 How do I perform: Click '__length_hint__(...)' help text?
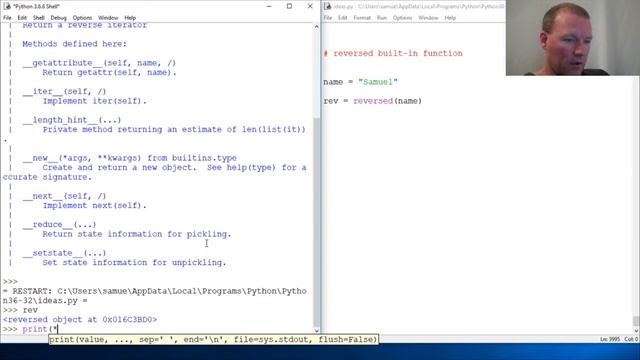(72, 120)
